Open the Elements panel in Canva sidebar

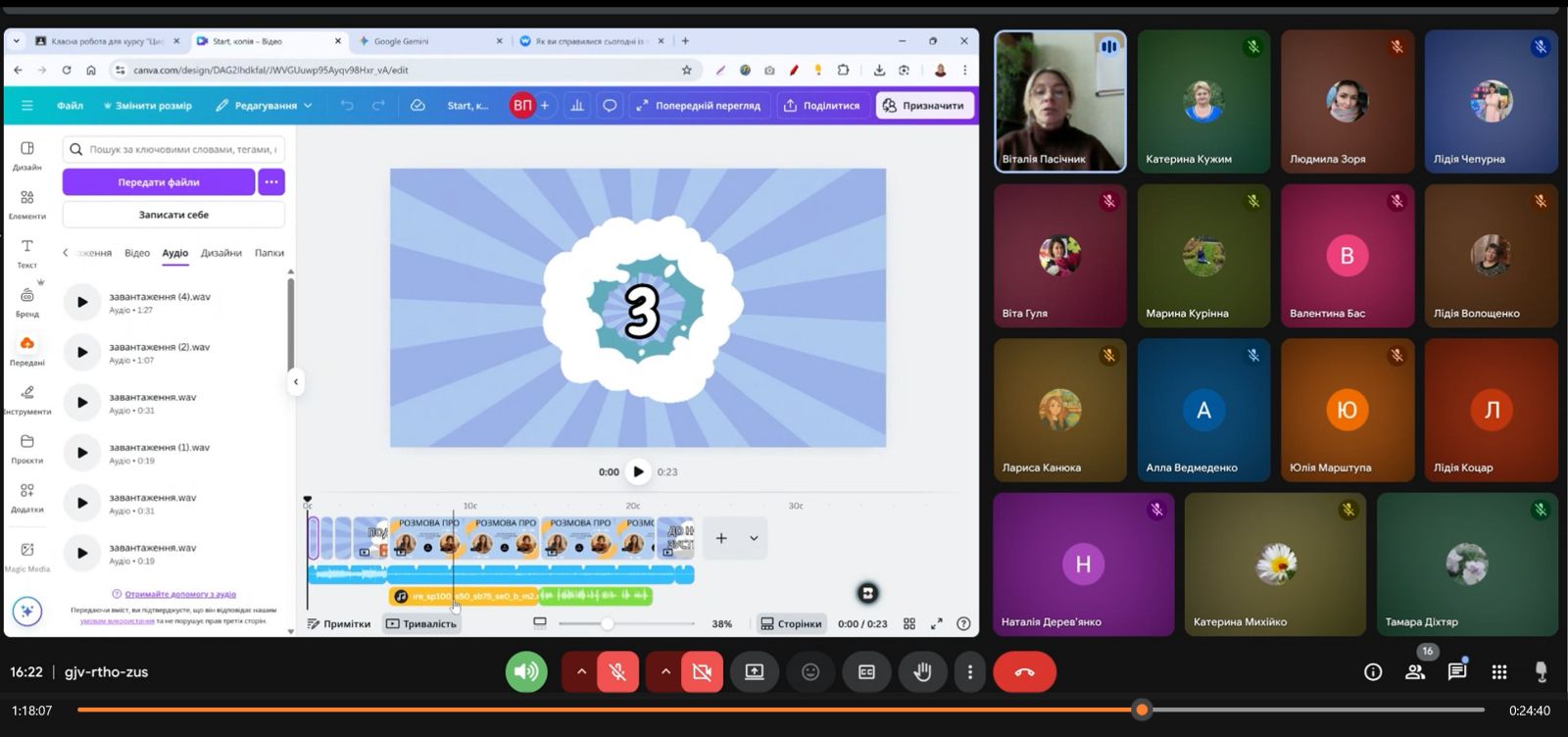click(x=27, y=203)
